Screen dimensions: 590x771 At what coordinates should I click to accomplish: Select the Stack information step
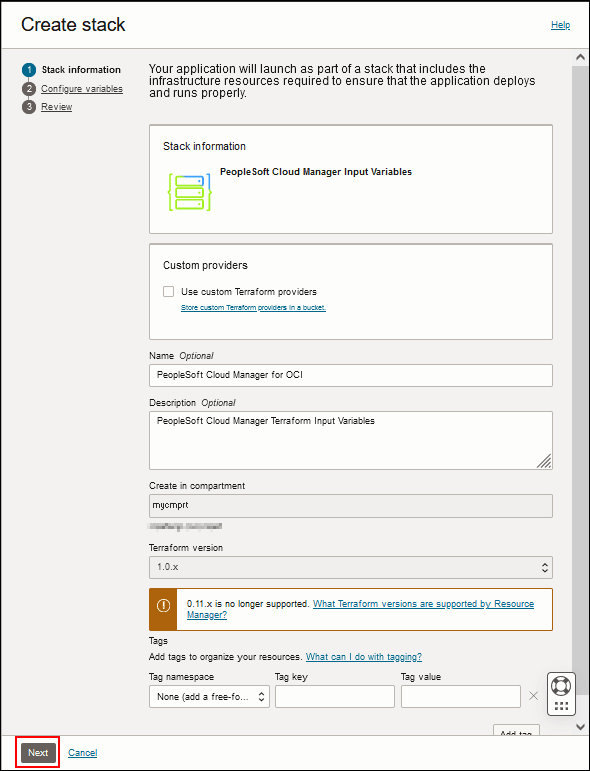click(x=81, y=70)
